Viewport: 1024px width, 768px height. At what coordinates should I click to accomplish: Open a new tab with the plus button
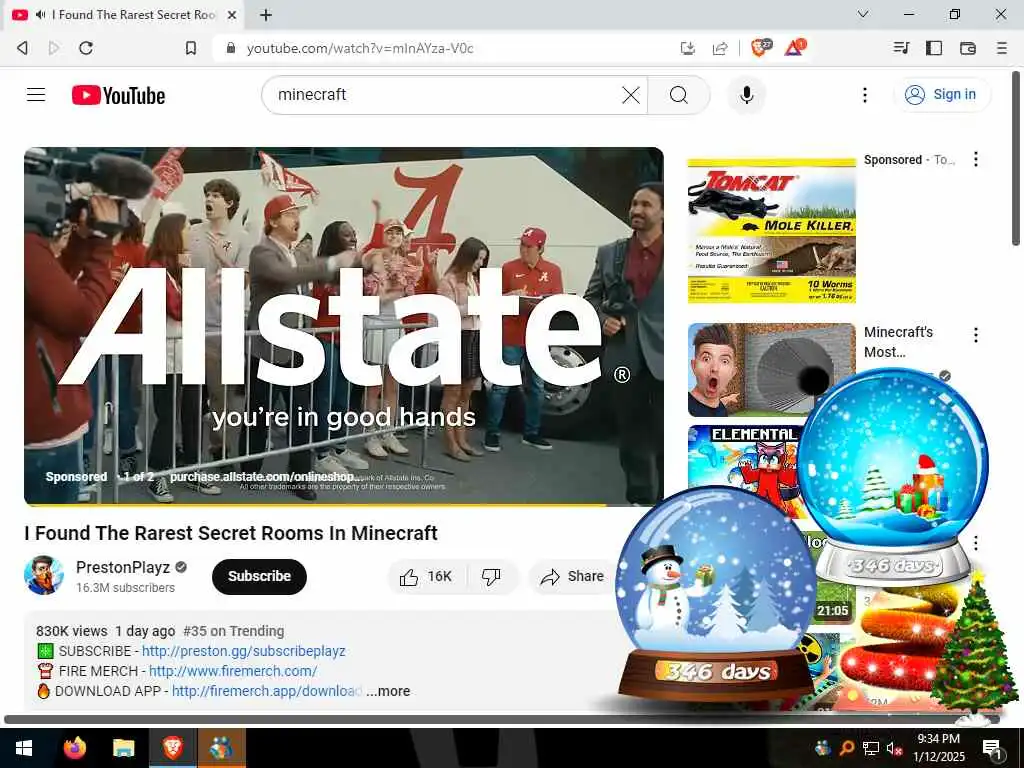coord(266,14)
